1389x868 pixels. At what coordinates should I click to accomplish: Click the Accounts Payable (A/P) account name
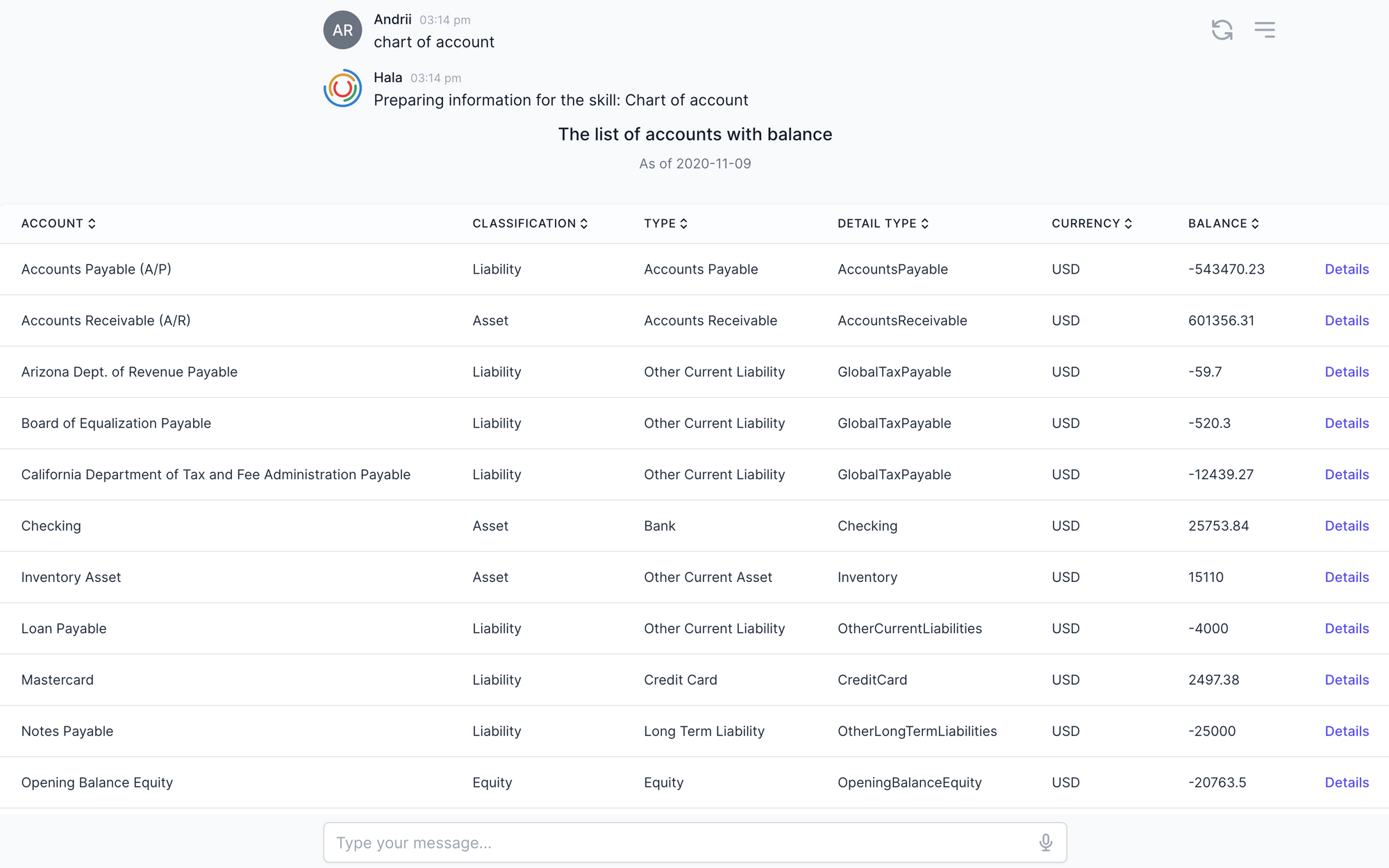(x=96, y=269)
